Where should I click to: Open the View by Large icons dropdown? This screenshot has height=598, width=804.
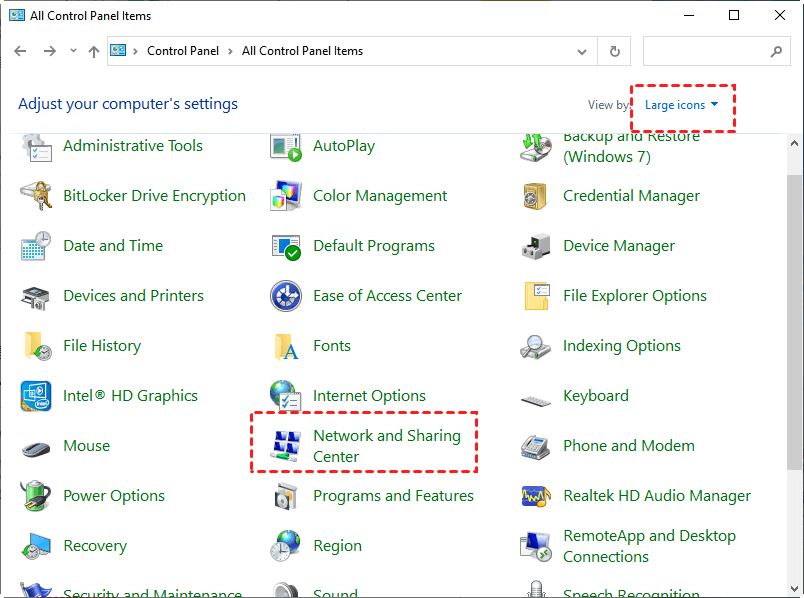point(681,105)
